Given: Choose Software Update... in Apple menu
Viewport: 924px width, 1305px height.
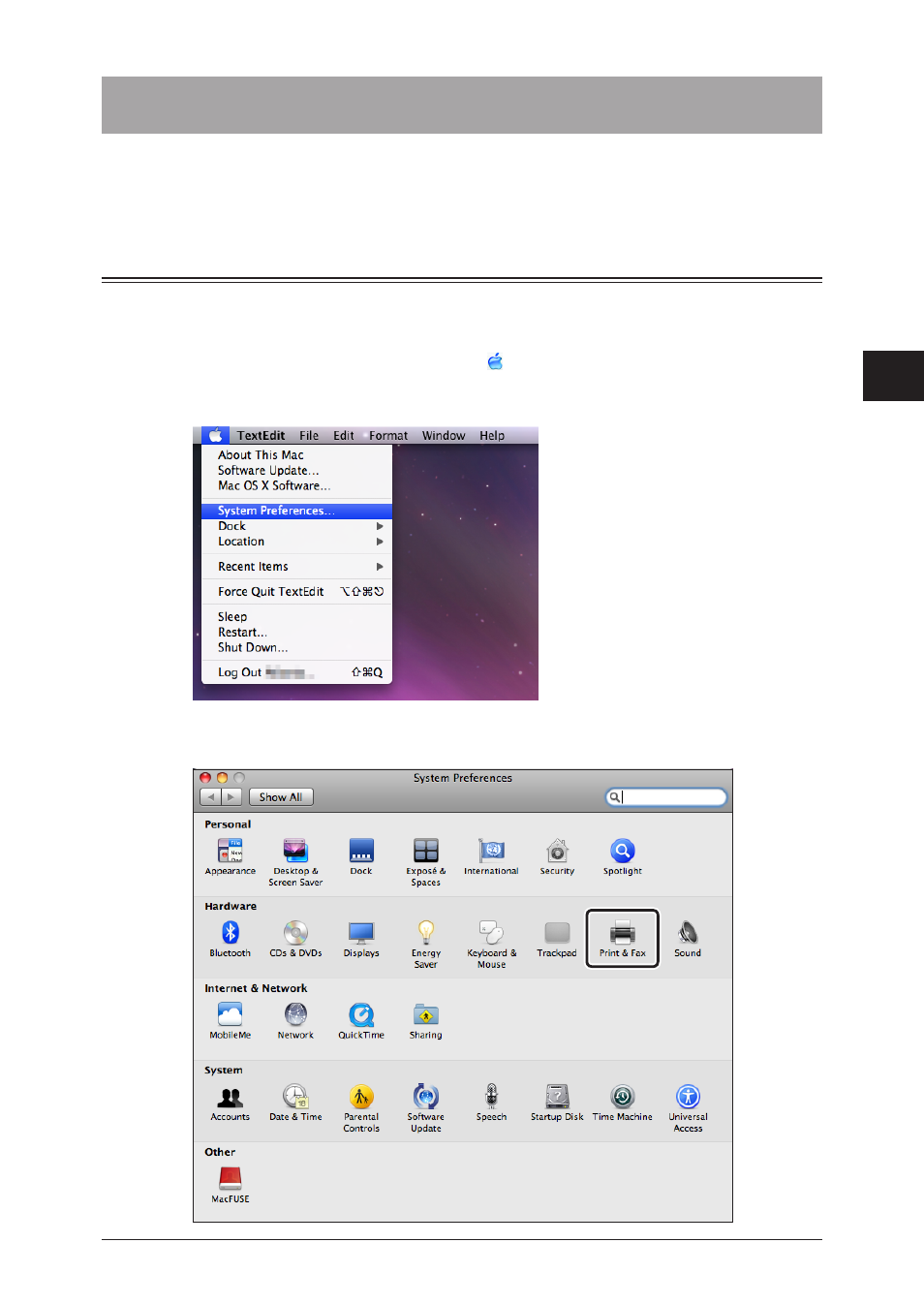Looking at the screenshot, I should point(296,471).
